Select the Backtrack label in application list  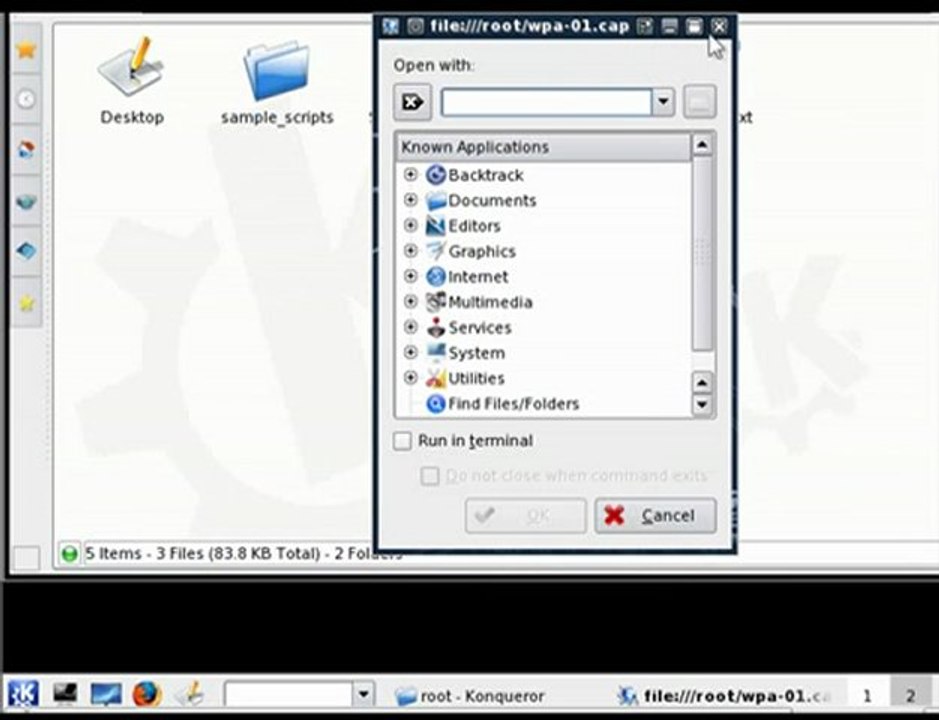[x=486, y=176]
